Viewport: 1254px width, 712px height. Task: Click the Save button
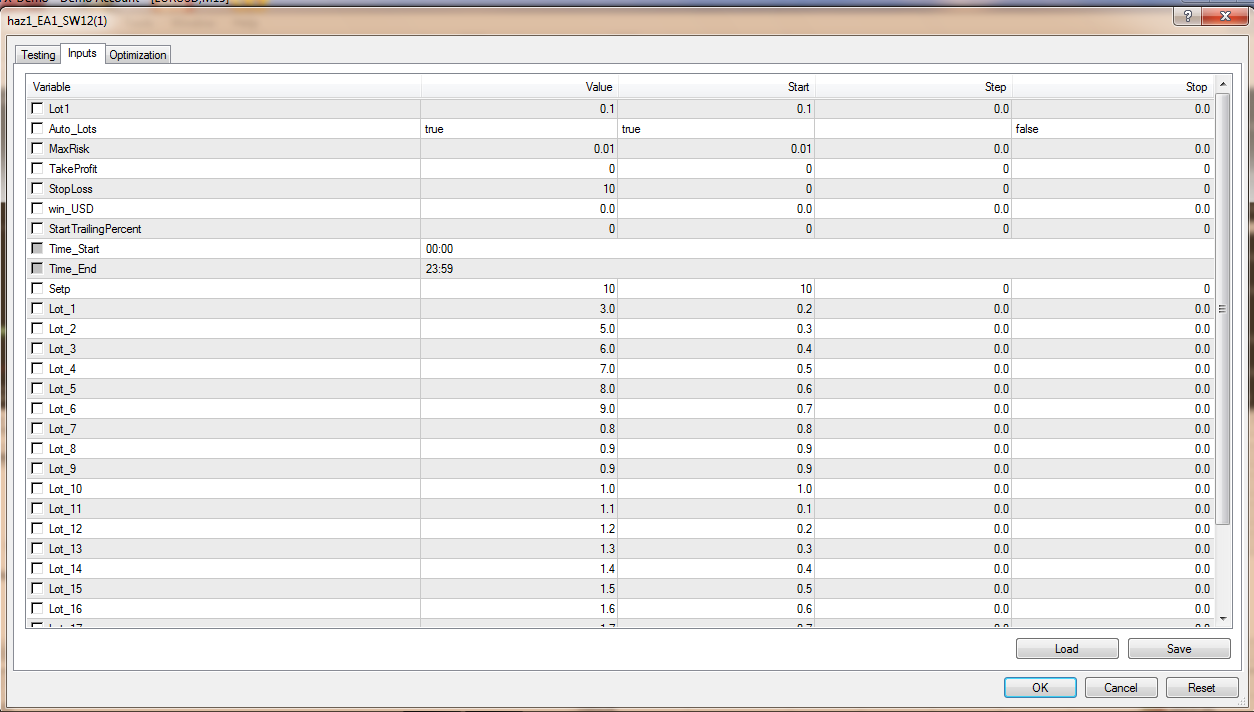tap(1179, 649)
